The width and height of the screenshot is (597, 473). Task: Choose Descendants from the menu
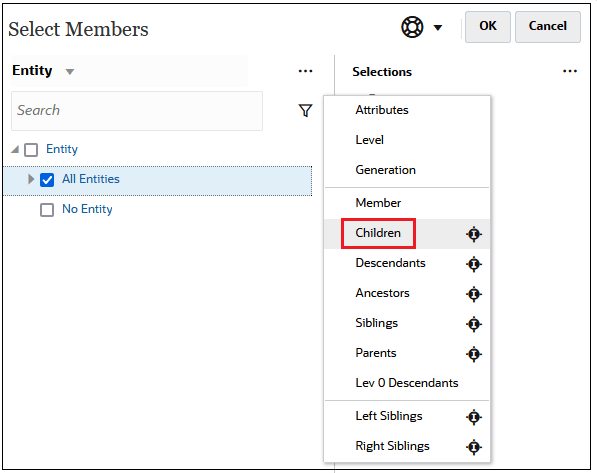[390, 263]
